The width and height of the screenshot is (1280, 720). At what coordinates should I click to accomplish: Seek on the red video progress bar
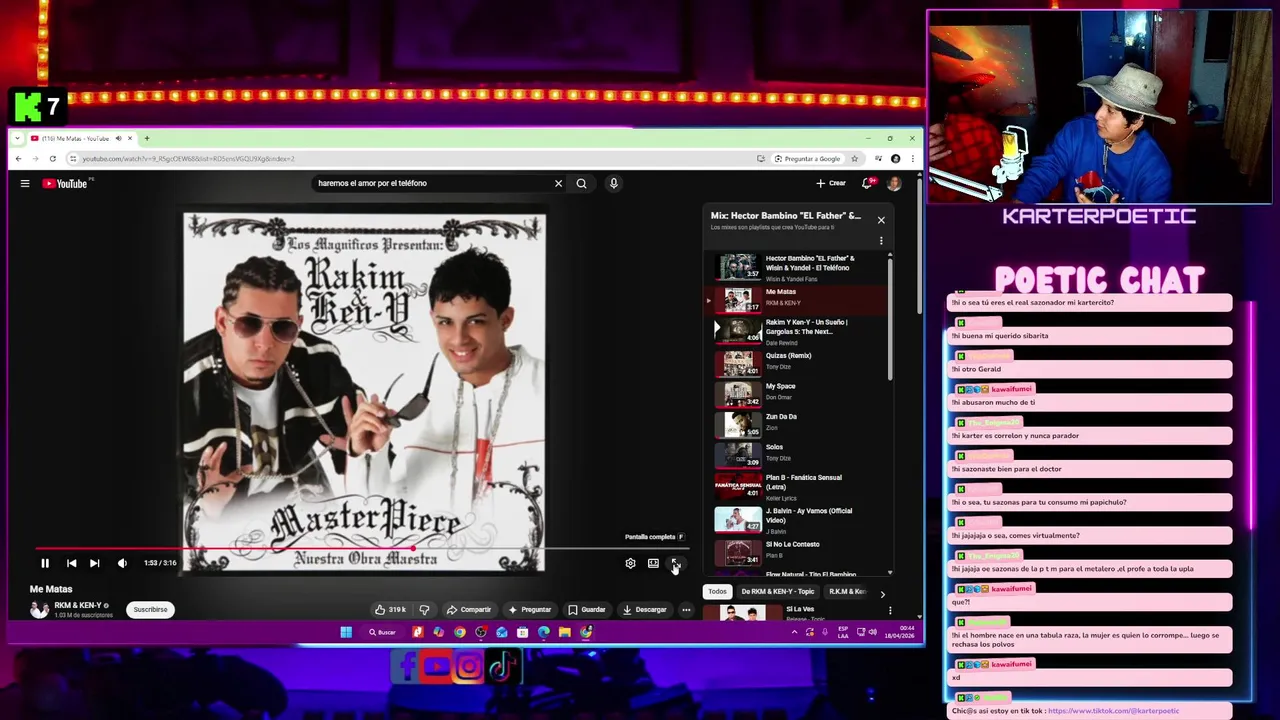362,548
